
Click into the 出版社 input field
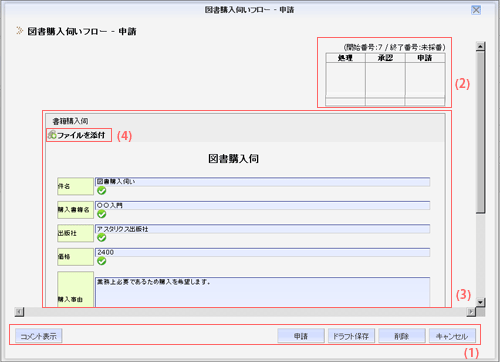coord(262,229)
